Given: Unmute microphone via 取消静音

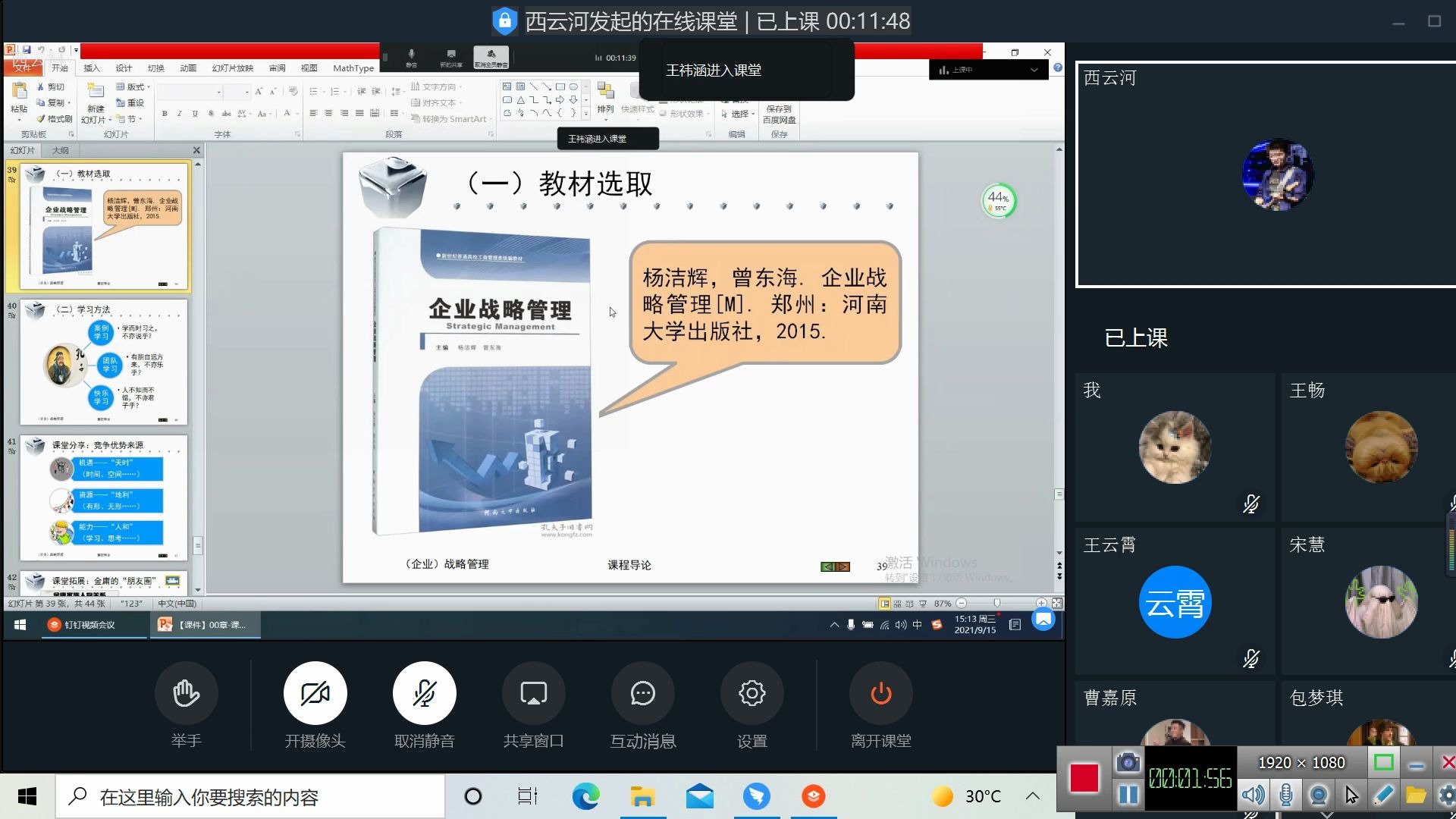Looking at the screenshot, I should click(424, 693).
